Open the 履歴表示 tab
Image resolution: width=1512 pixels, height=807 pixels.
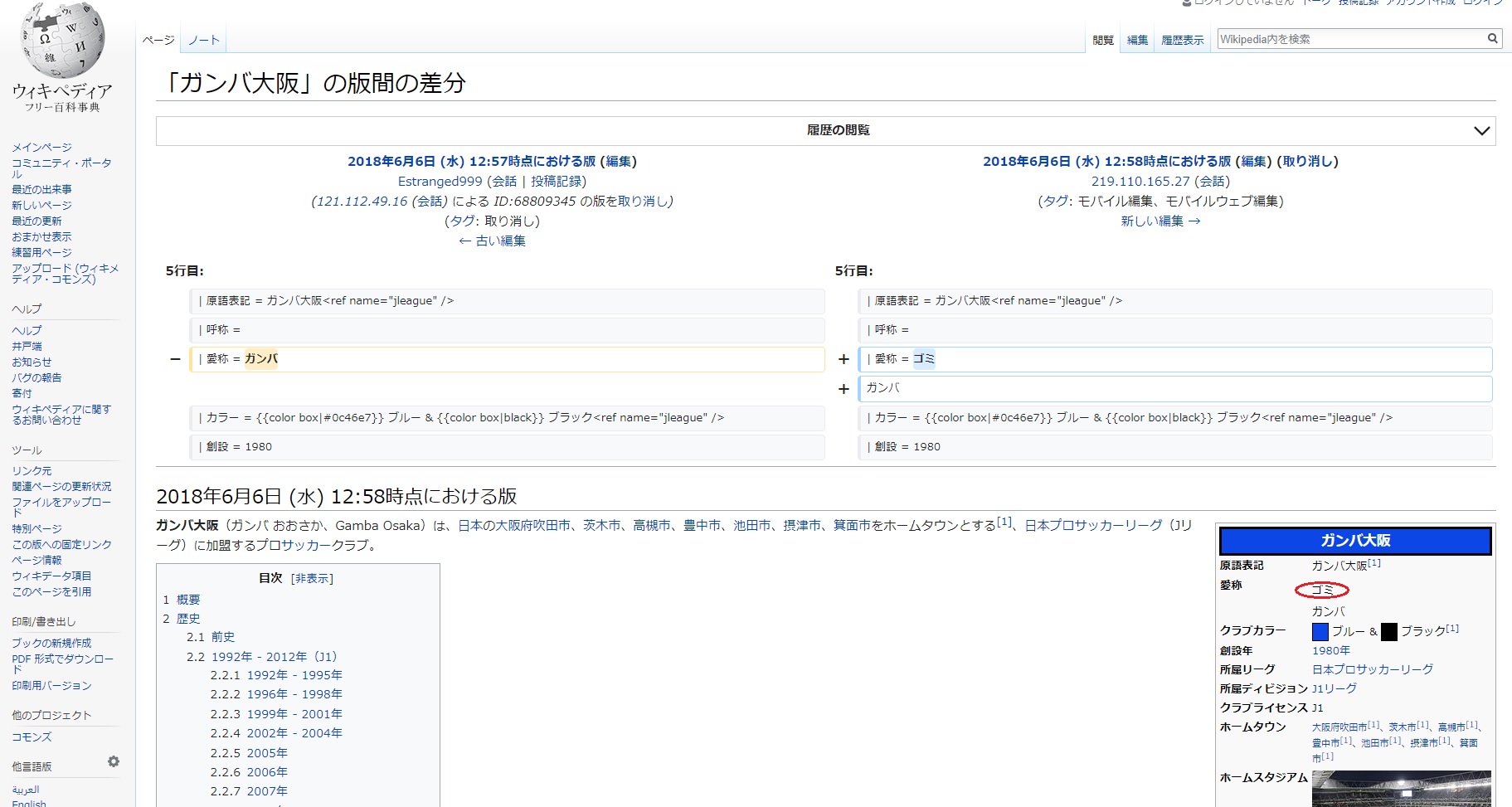(1182, 40)
